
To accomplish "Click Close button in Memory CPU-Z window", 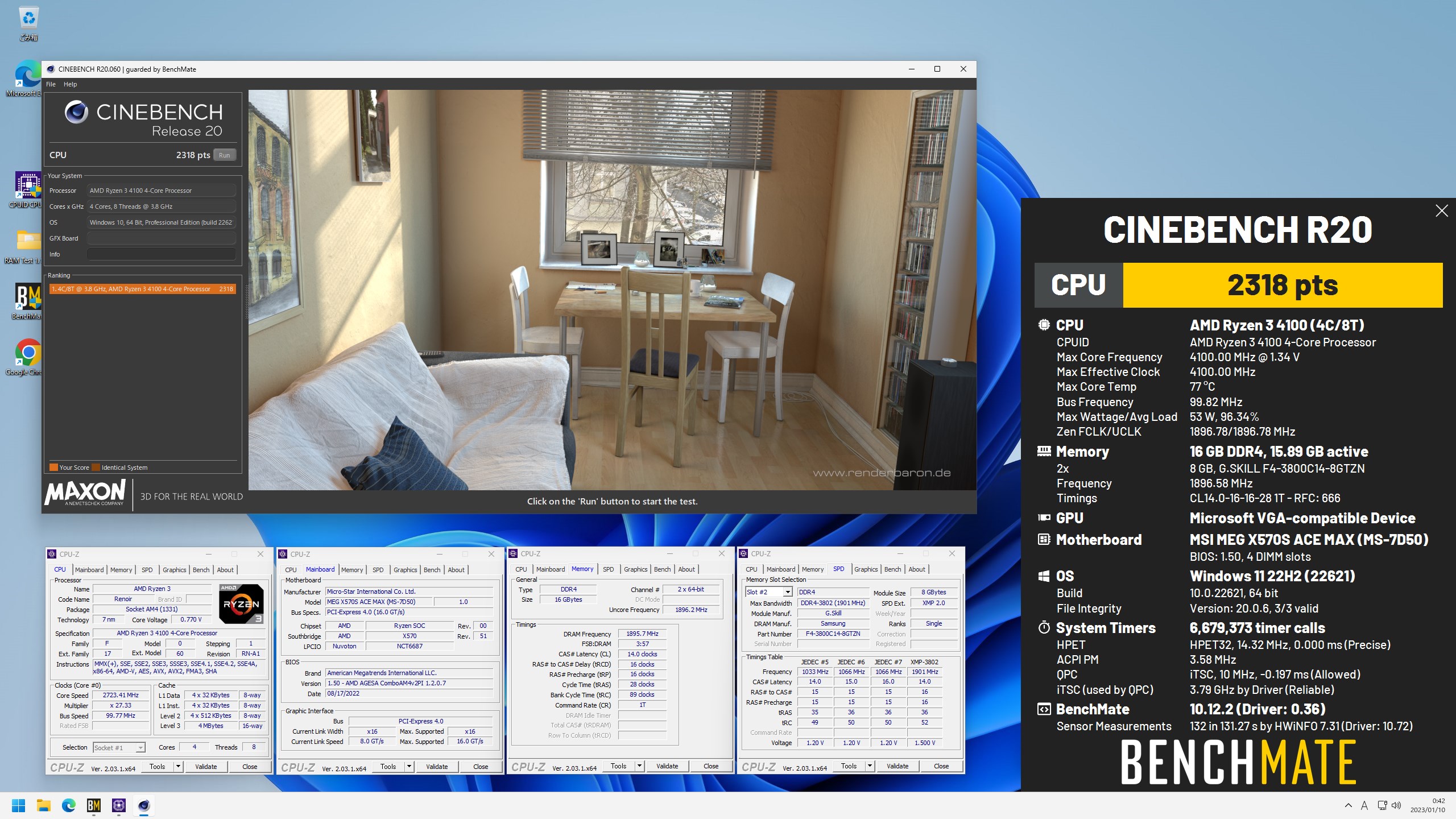I will tap(711, 766).
